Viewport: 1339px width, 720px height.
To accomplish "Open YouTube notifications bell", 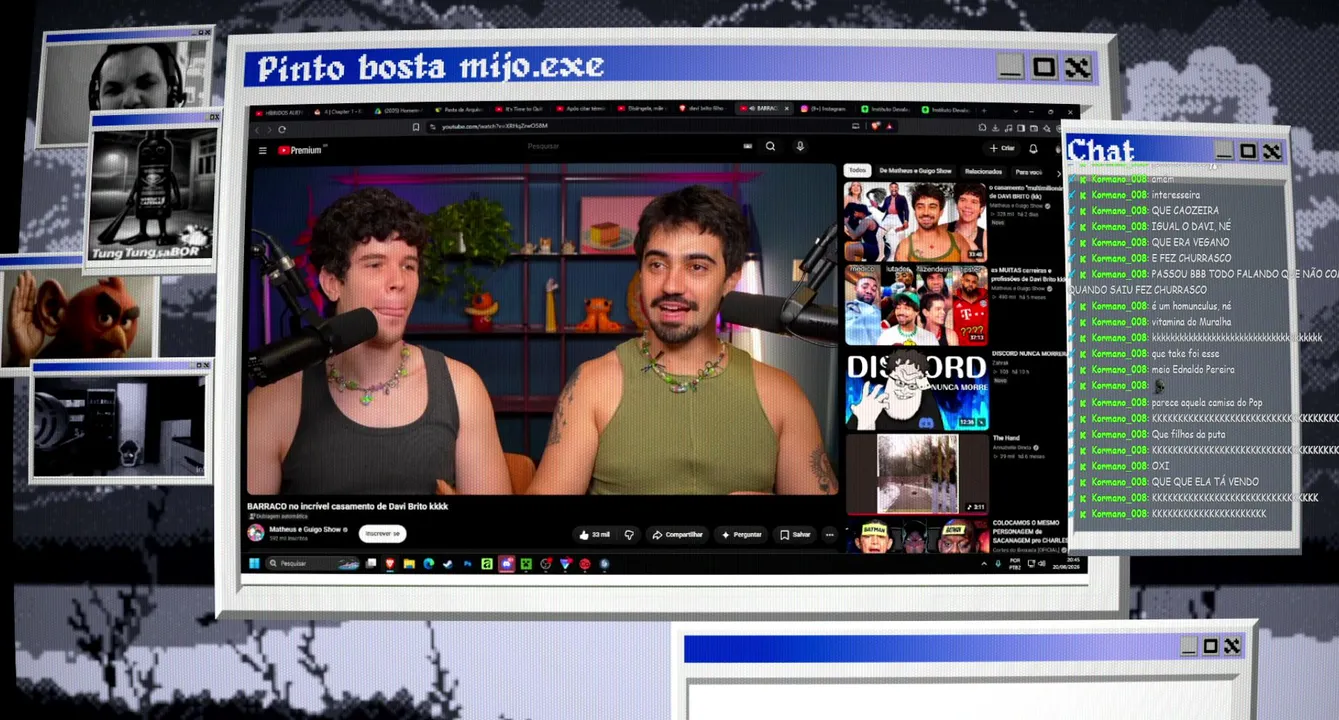I will tap(1033, 148).
